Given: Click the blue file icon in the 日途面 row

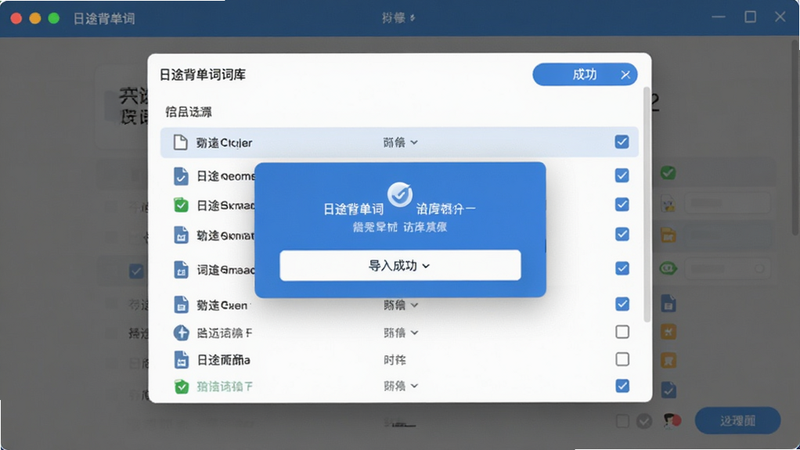Looking at the screenshot, I should [x=181, y=360].
